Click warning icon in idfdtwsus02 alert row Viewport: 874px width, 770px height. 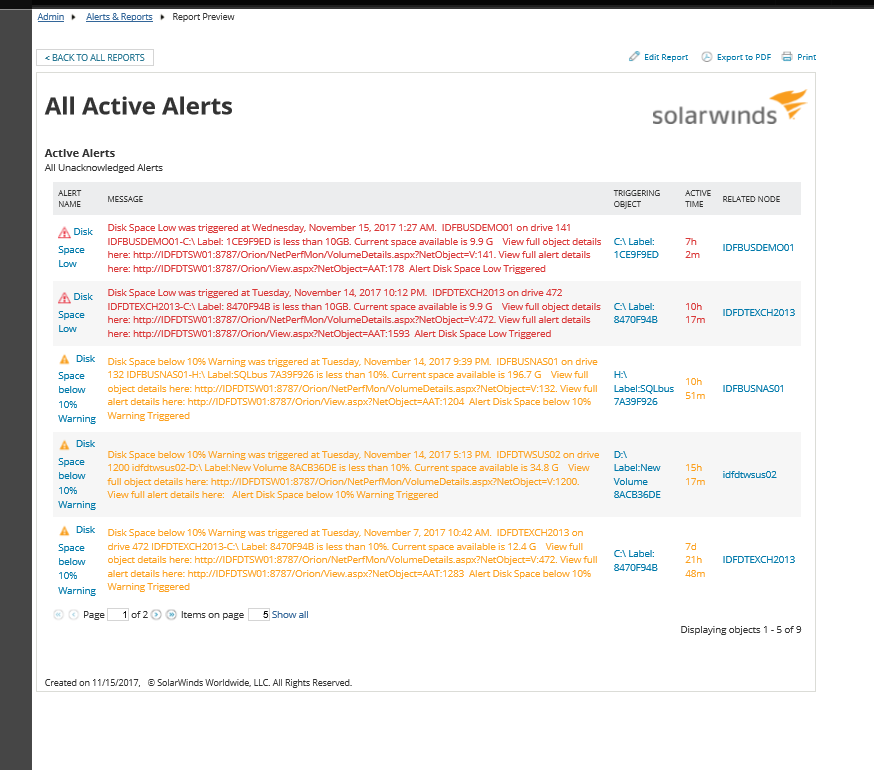65,444
